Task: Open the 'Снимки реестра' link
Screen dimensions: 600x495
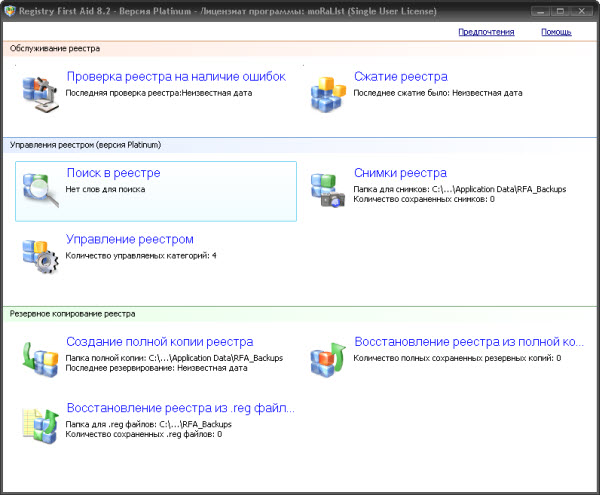Action: click(x=400, y=173)
